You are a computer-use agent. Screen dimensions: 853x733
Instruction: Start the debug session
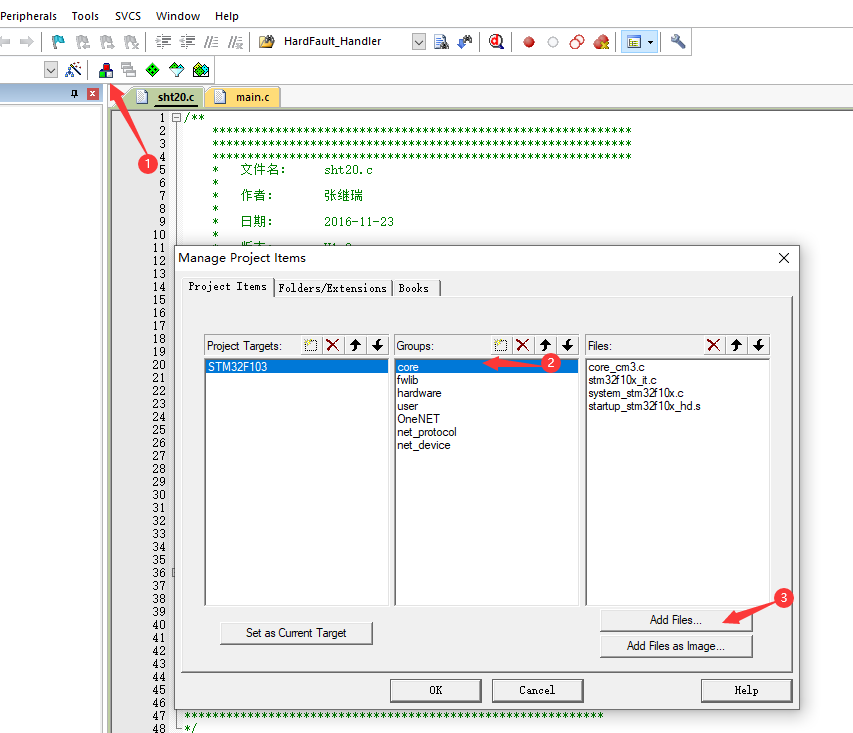[496, 41]
